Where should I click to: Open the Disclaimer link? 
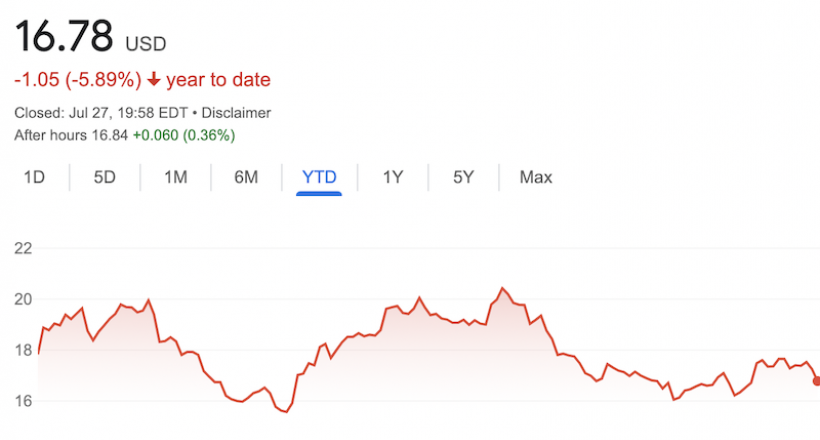236,113
